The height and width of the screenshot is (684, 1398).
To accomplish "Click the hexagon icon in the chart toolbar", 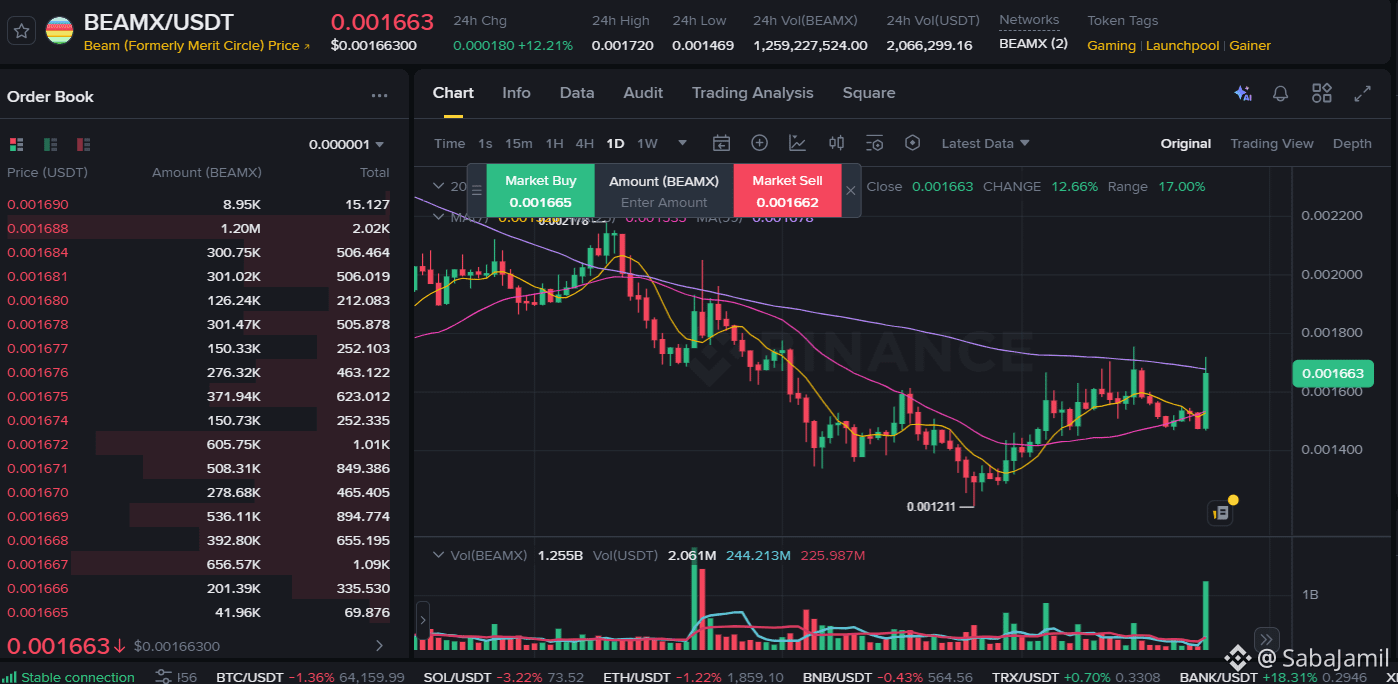I will click(x=912, y=143).
